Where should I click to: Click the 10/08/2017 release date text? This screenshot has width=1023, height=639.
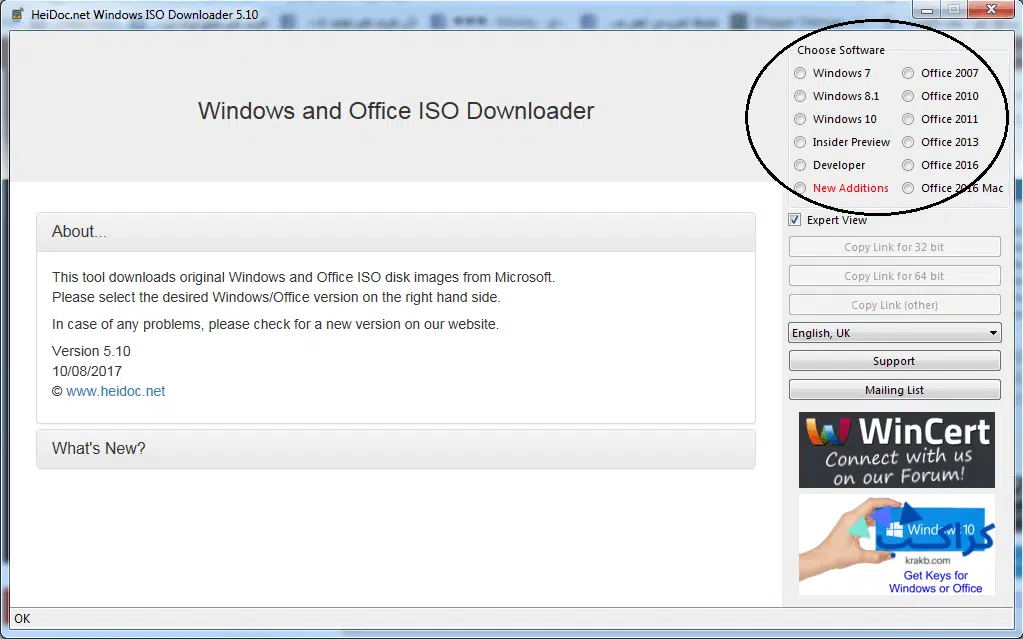(x=87, y=371)
